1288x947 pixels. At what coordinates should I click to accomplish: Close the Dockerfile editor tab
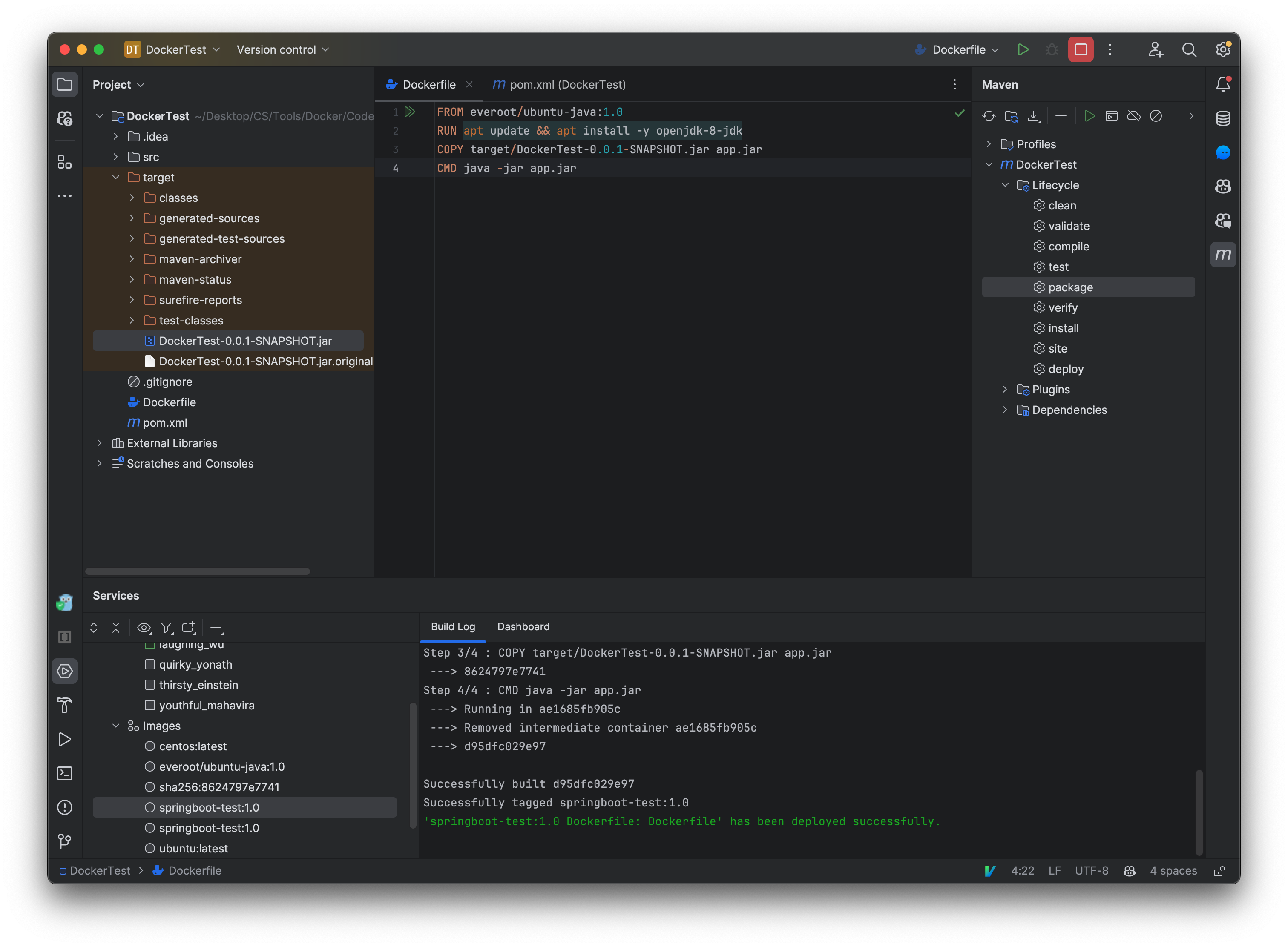(469, 85)
